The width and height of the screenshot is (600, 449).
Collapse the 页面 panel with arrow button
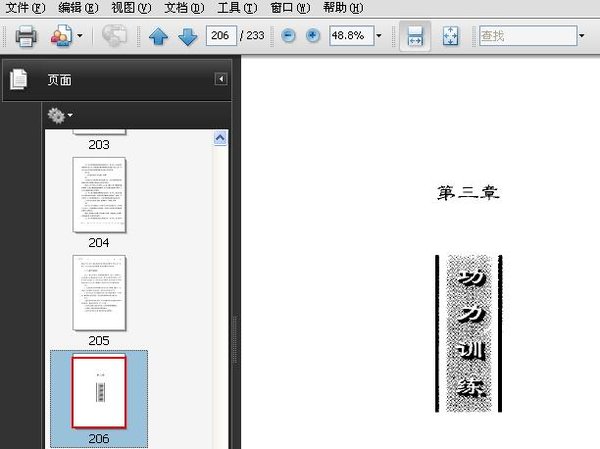[221, 79]
